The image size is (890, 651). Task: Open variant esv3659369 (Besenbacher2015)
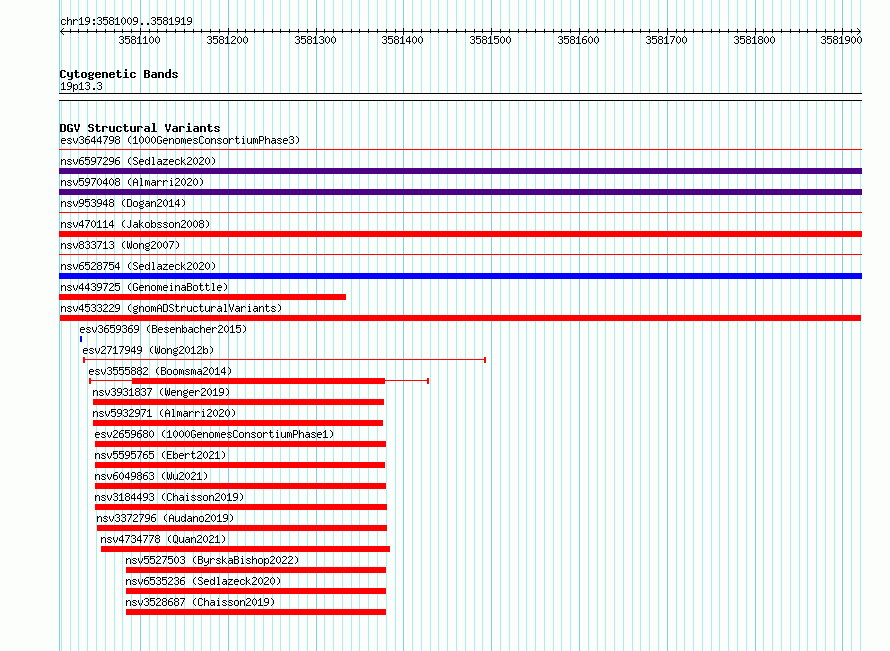point(163,329)
